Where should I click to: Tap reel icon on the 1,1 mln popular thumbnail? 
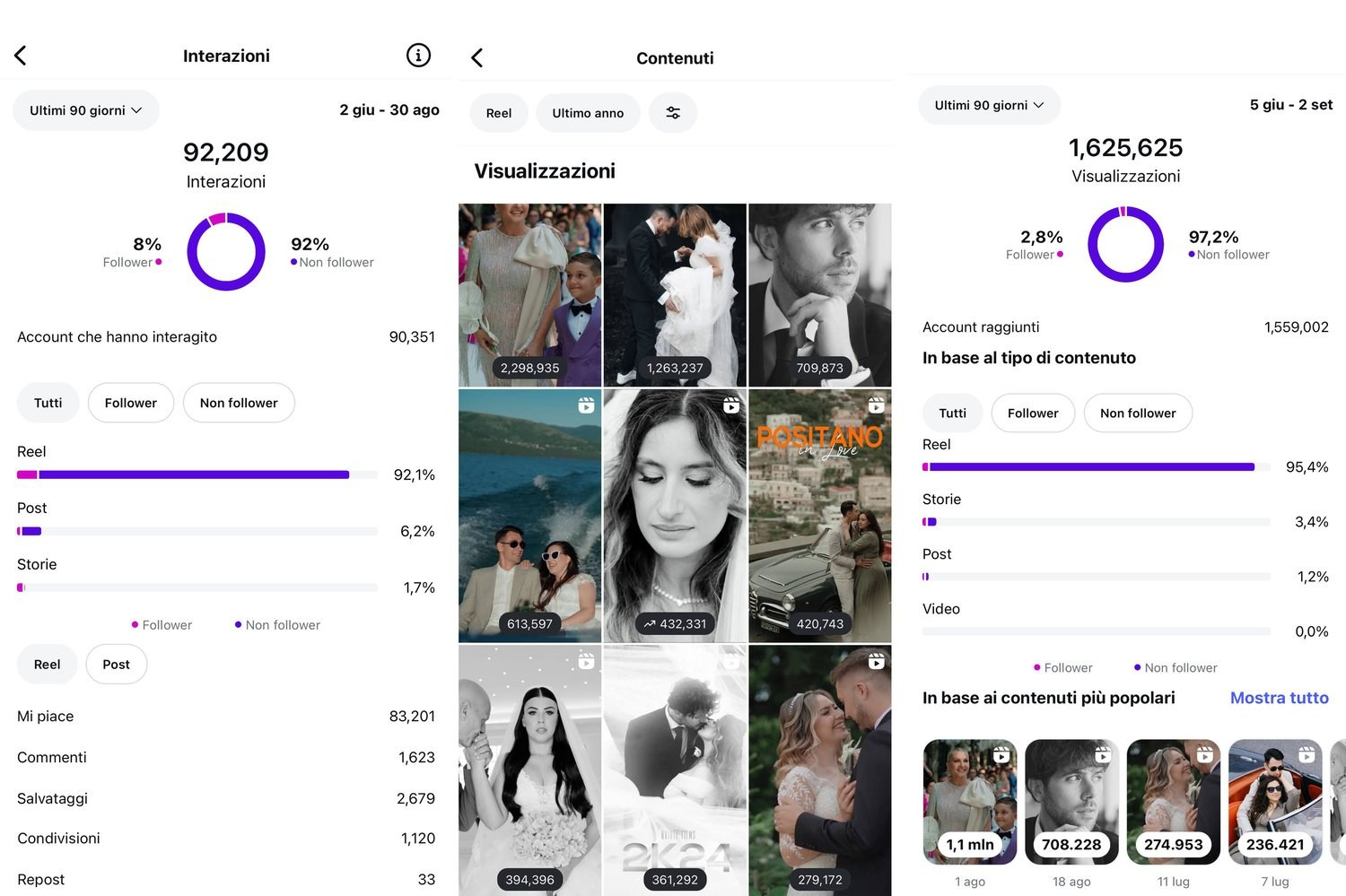click(x=1001, y=756)
